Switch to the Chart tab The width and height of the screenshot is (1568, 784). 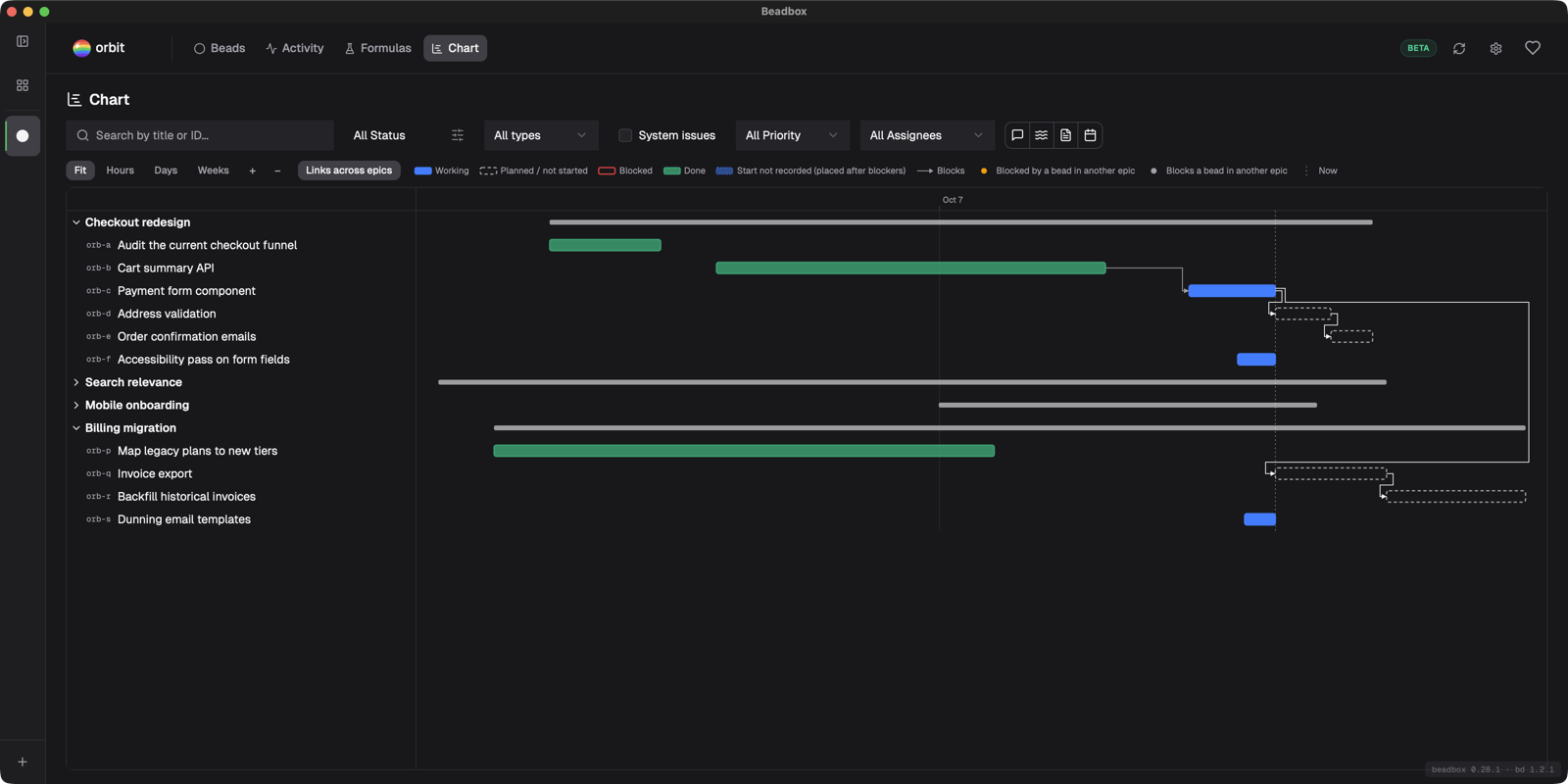456,48
